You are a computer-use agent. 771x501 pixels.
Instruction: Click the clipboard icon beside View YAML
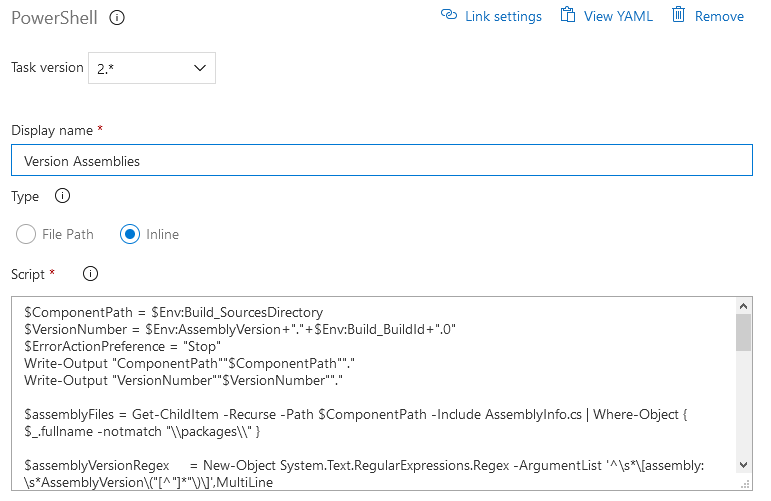coord(568,15)
